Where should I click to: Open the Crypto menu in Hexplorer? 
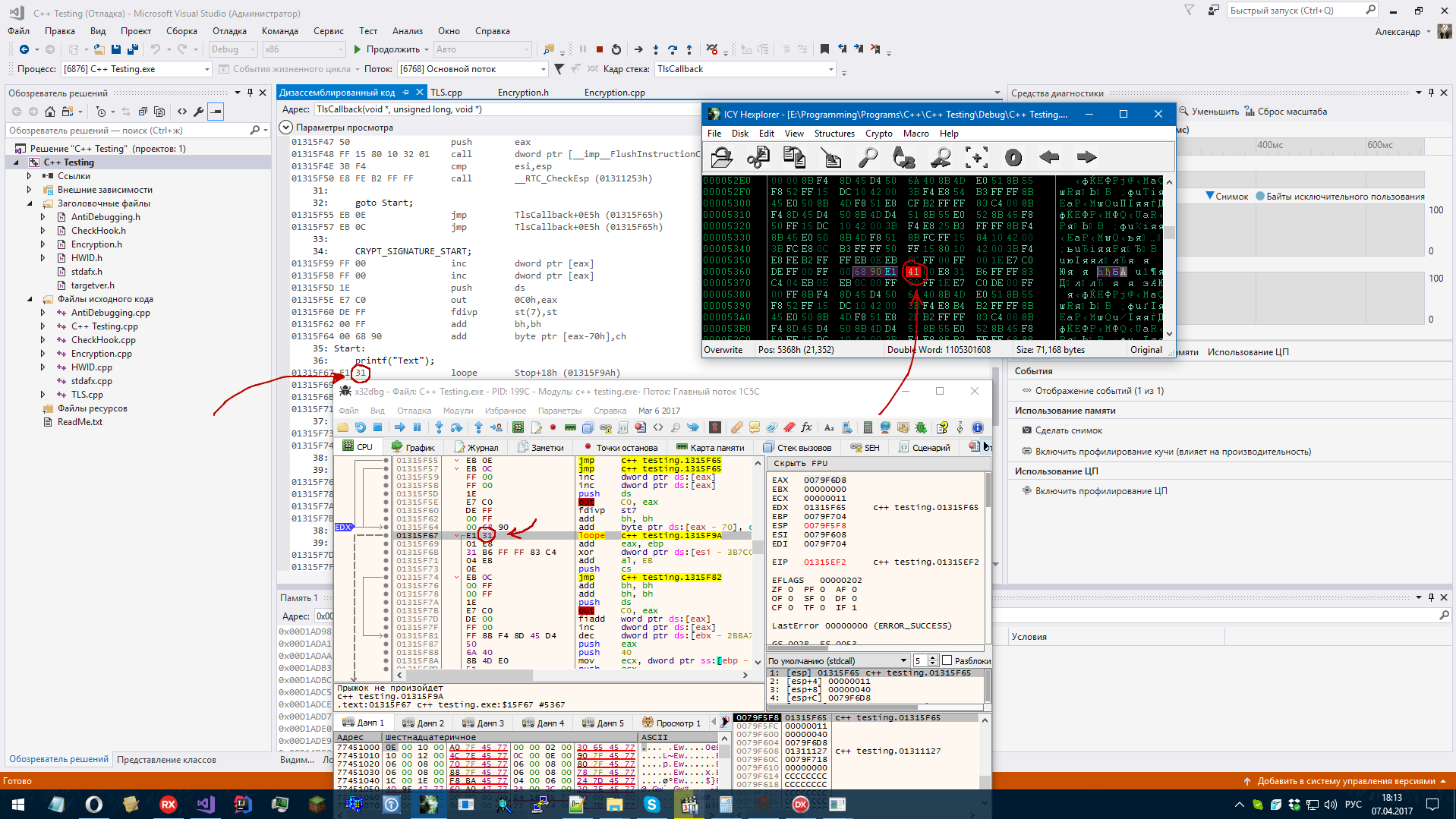[x=878, y=134]
